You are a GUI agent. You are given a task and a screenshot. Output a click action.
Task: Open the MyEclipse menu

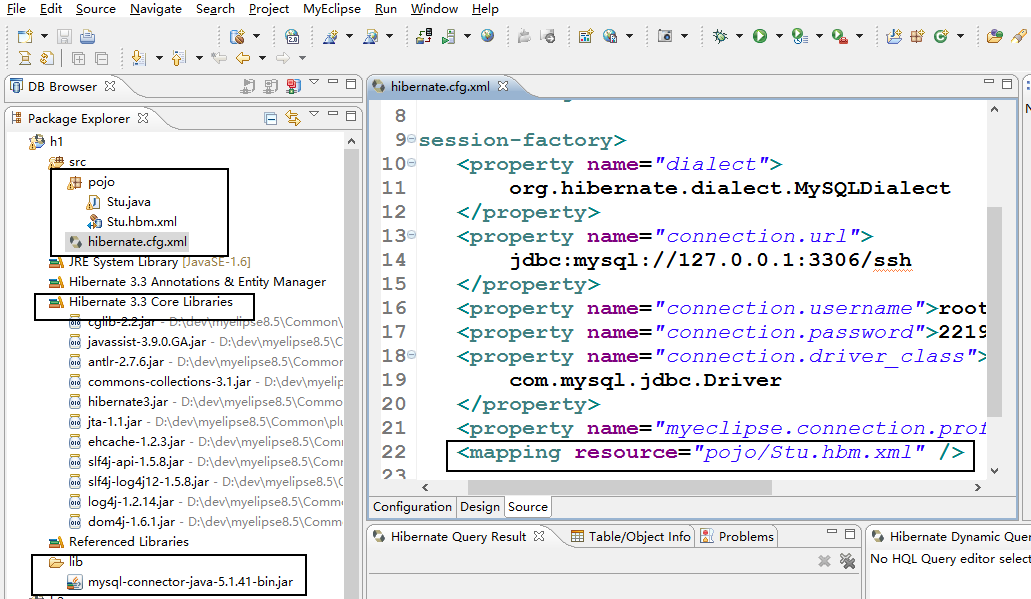click(332, 9)
